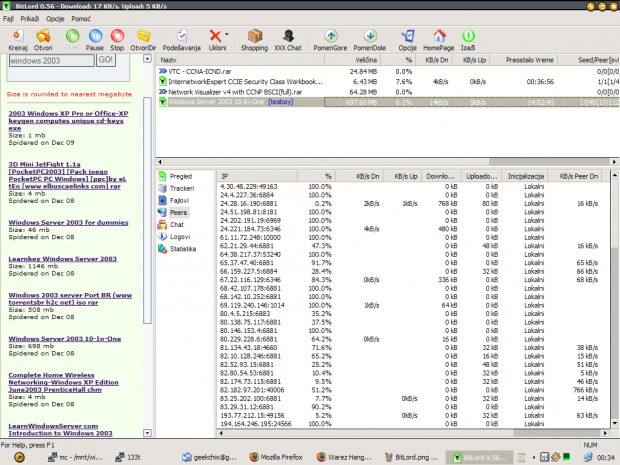Select Network Visualizer v4 torrent row
This screenshot has width=620, height=465.
pyautogui.click(x=388, y=92)
